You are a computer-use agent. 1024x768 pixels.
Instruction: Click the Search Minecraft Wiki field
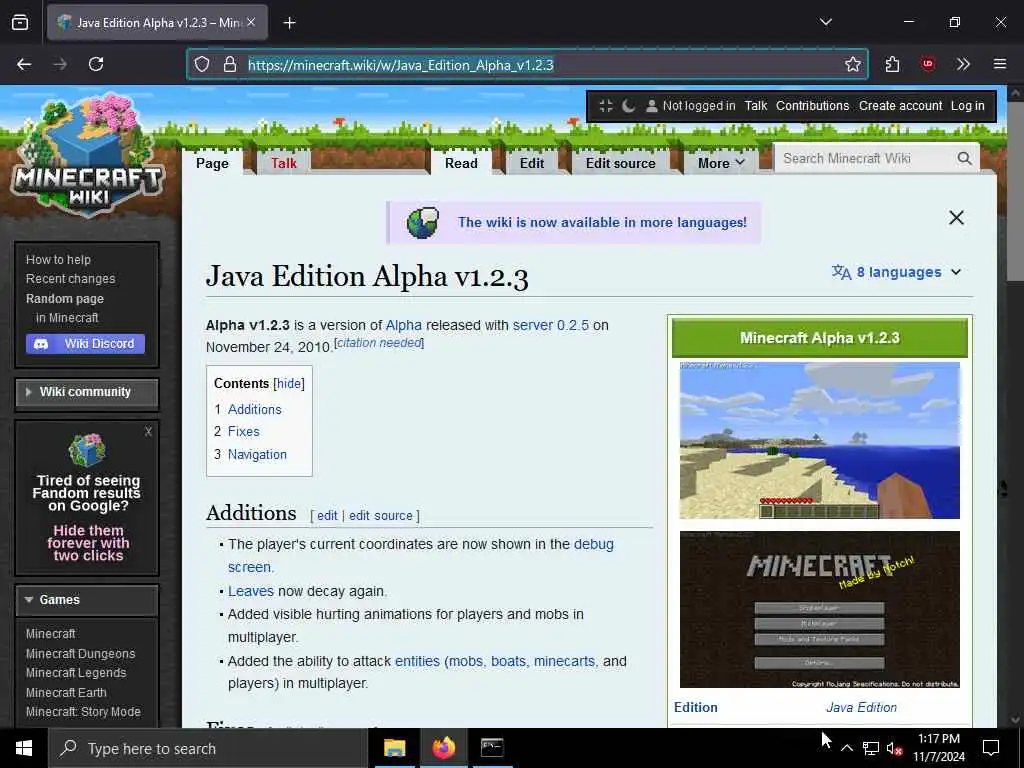(x=865, y=159)
